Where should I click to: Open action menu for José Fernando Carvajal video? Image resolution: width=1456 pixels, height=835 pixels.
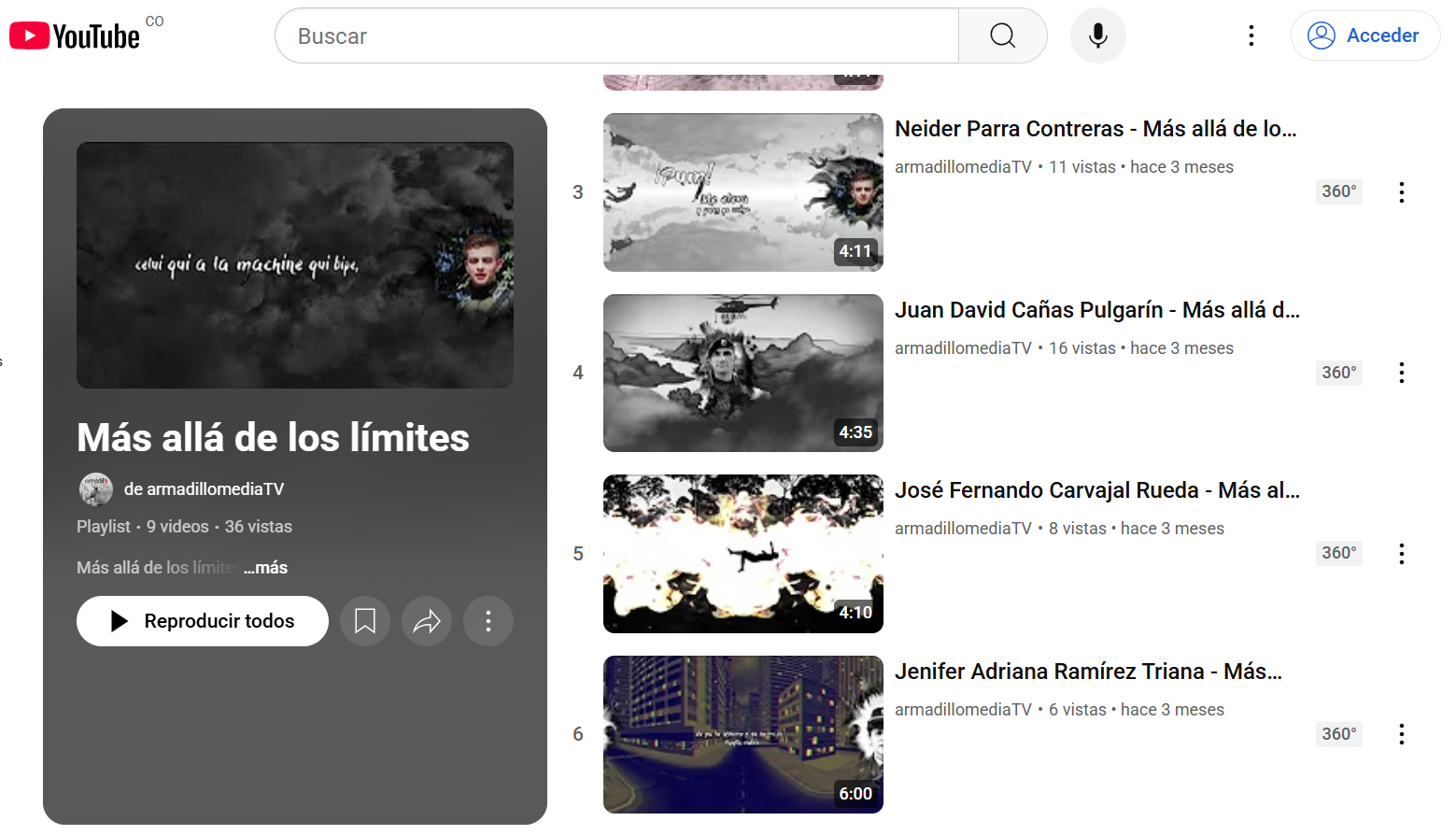point(1401,554)
